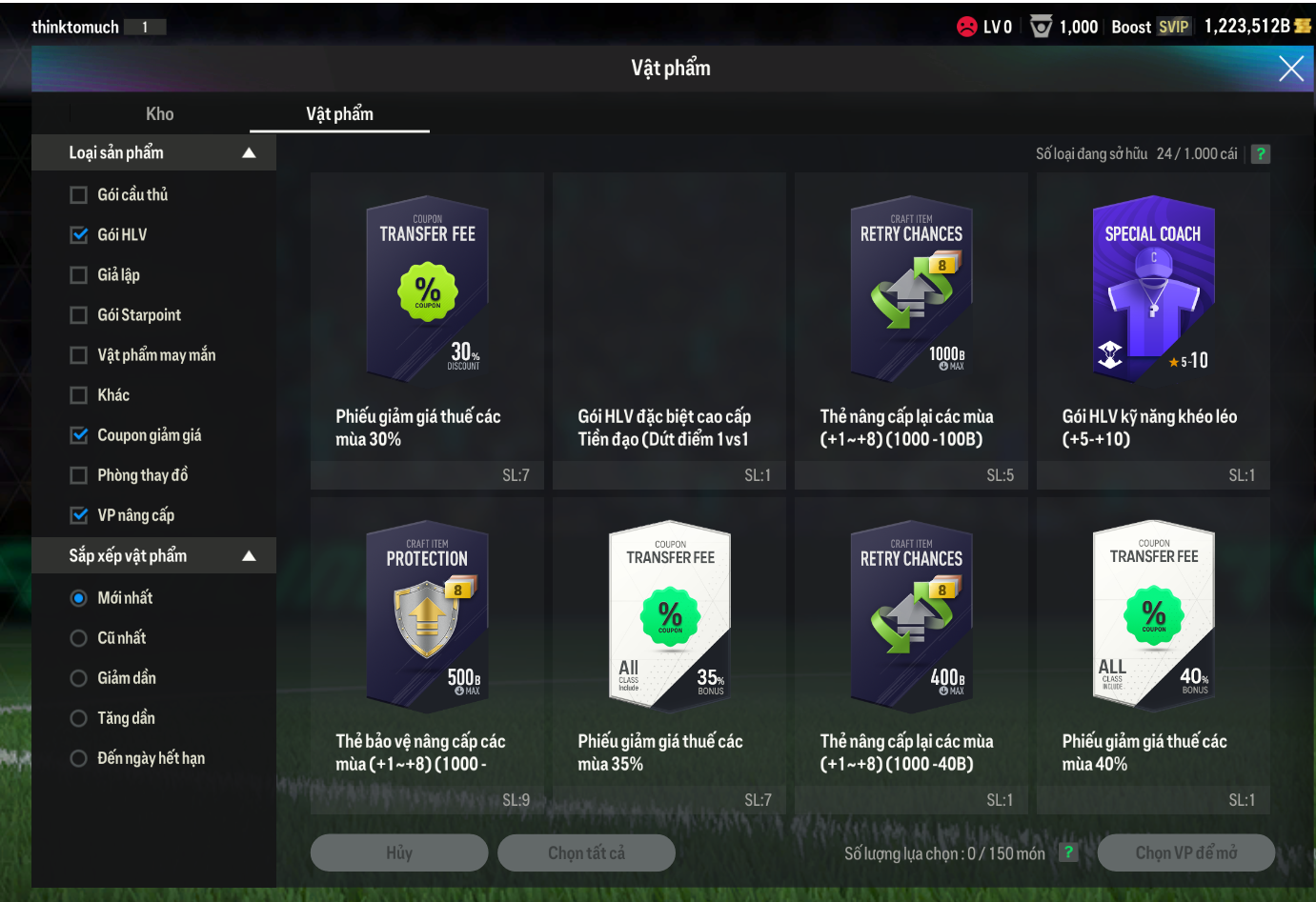Click the Chọn VP để mở button
Screen dimensions: 1316x902
[1186, 852]
